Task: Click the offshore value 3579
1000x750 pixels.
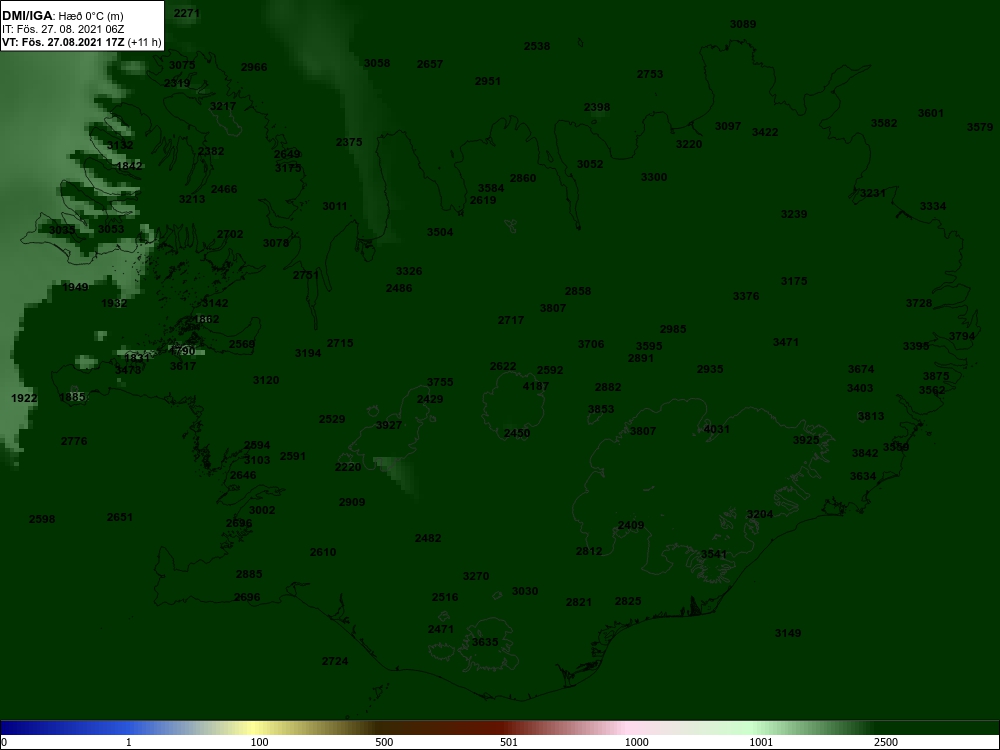Action: click(x=980, y=127)
